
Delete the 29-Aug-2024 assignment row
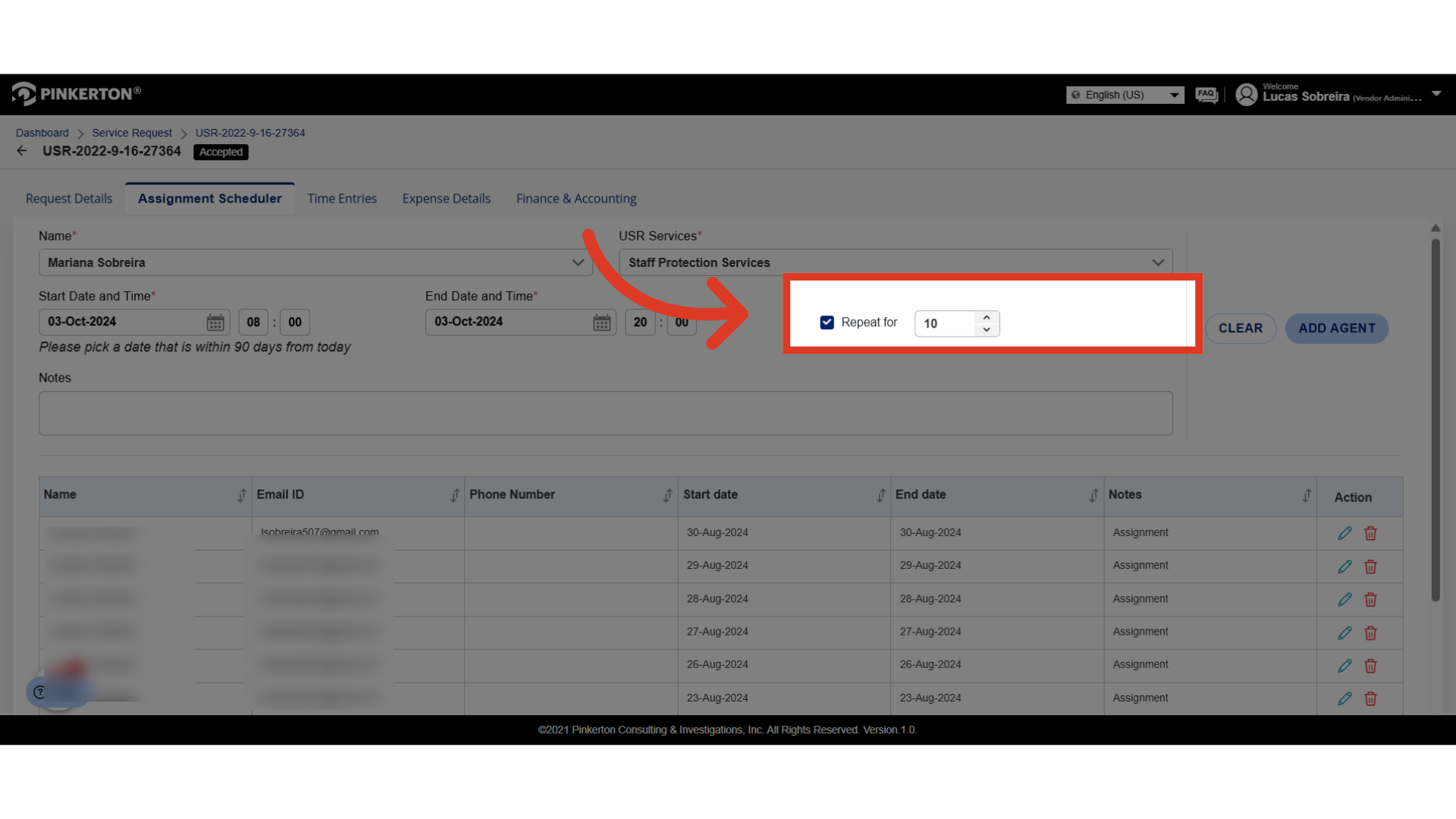click(1370, 566)
